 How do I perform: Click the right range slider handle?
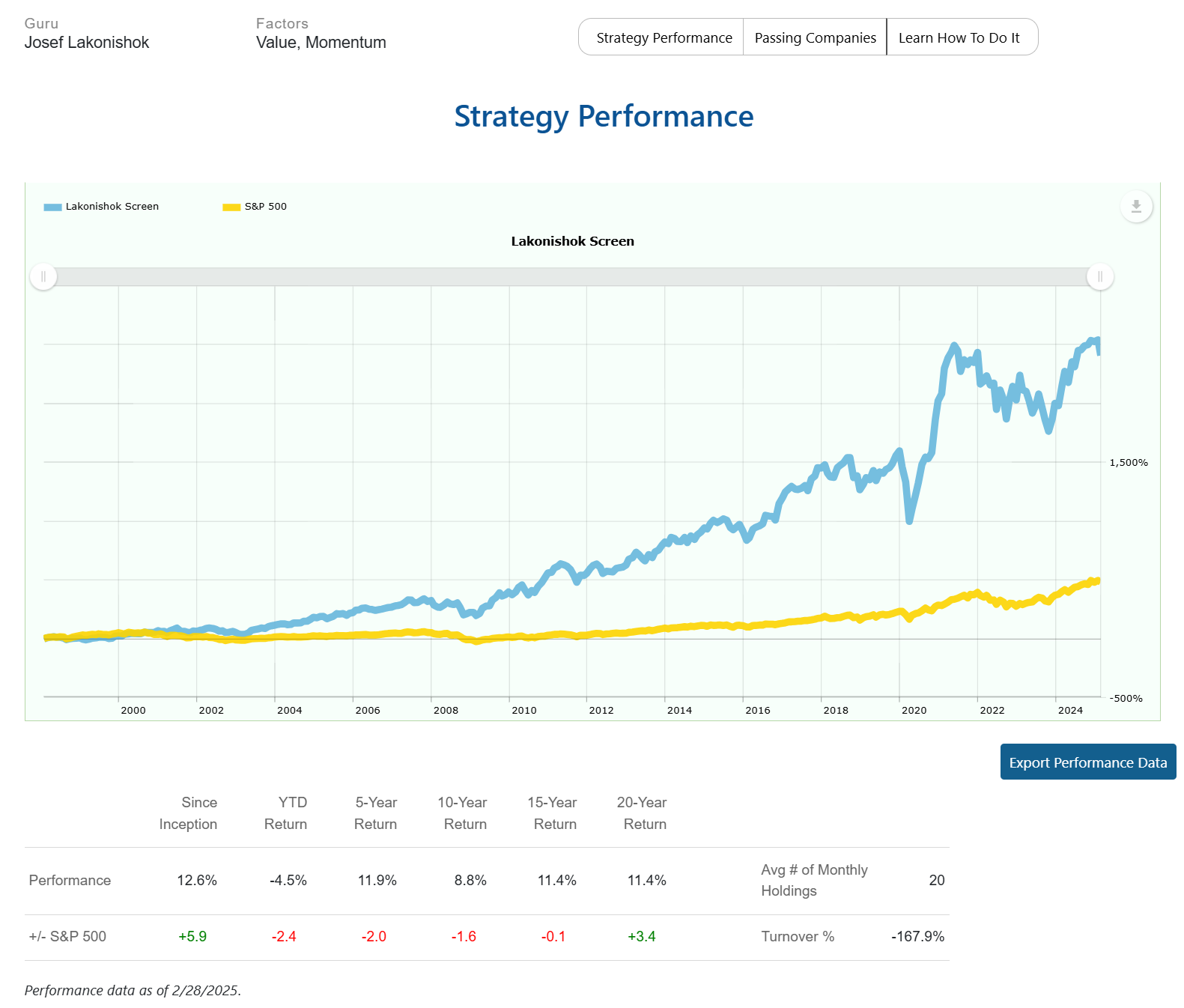point(1099,277)
